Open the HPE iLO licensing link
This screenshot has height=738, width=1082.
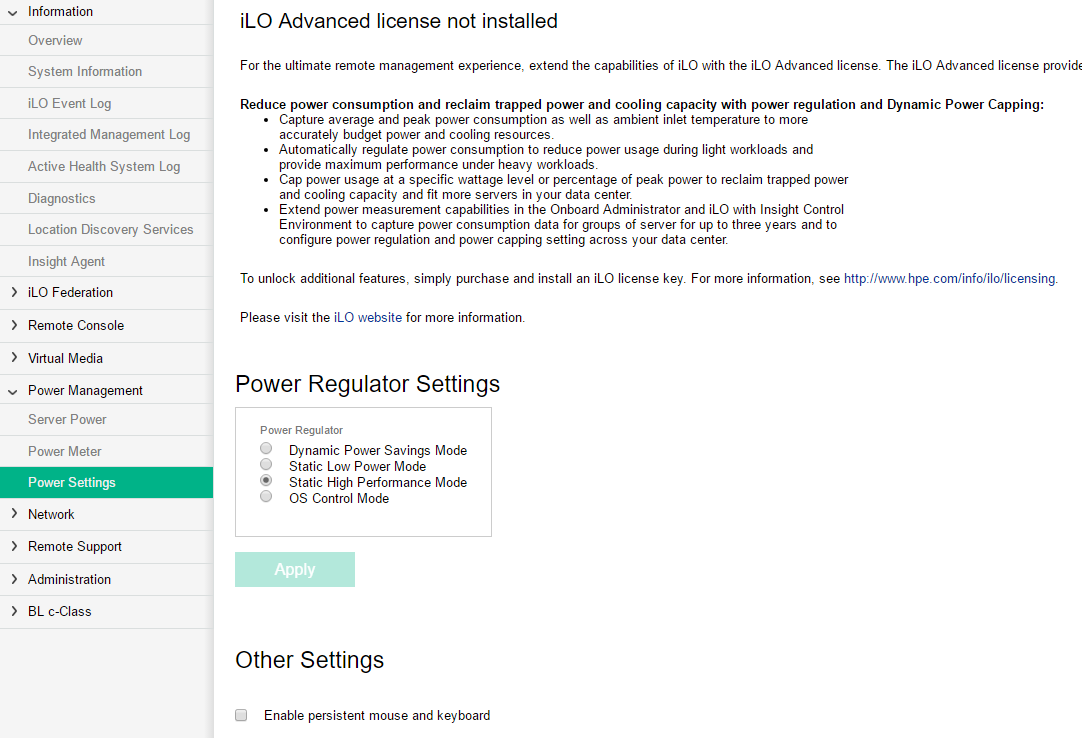pos(949,279)
